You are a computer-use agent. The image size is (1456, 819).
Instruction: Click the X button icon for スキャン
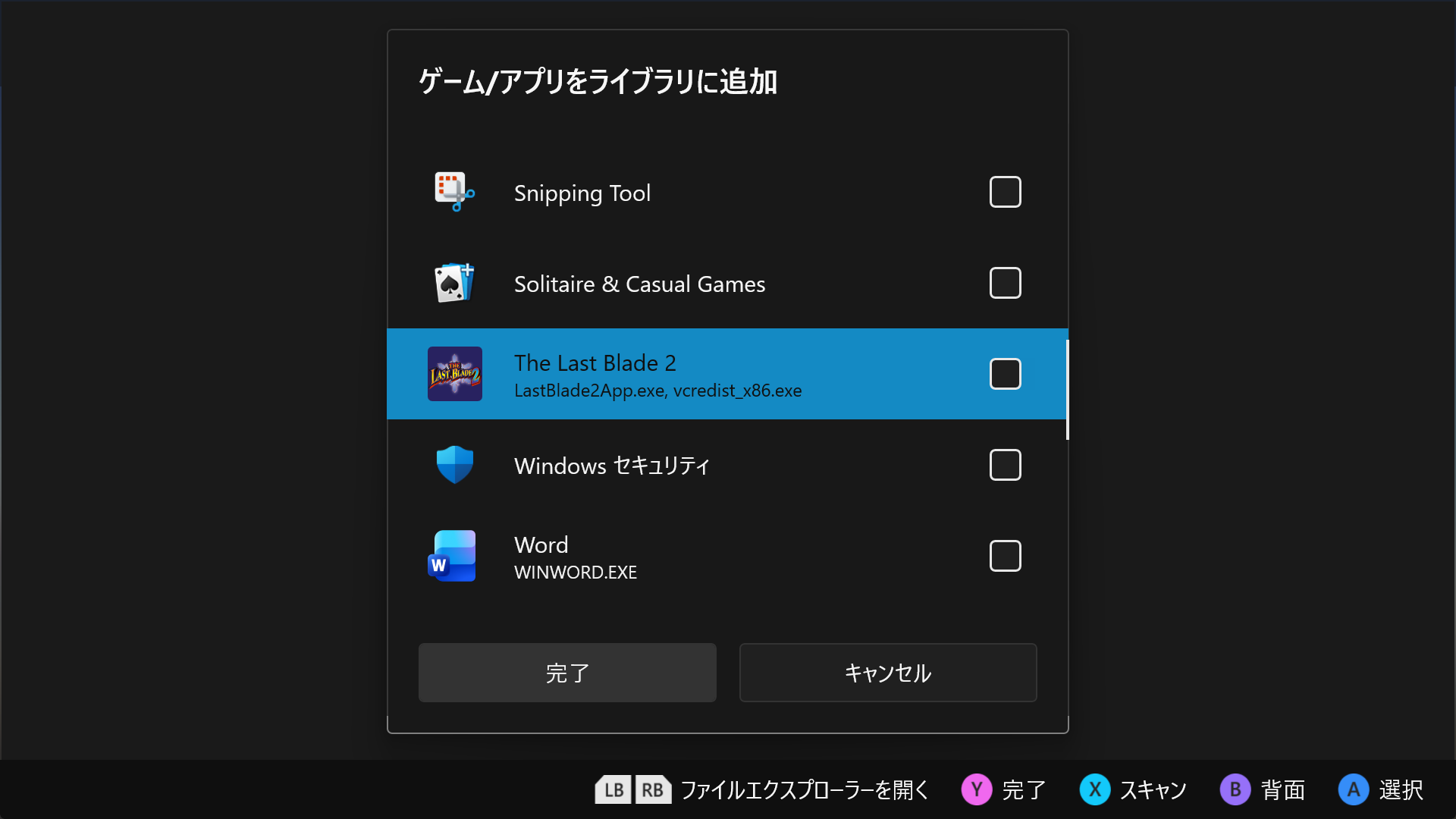point(1094,789)
